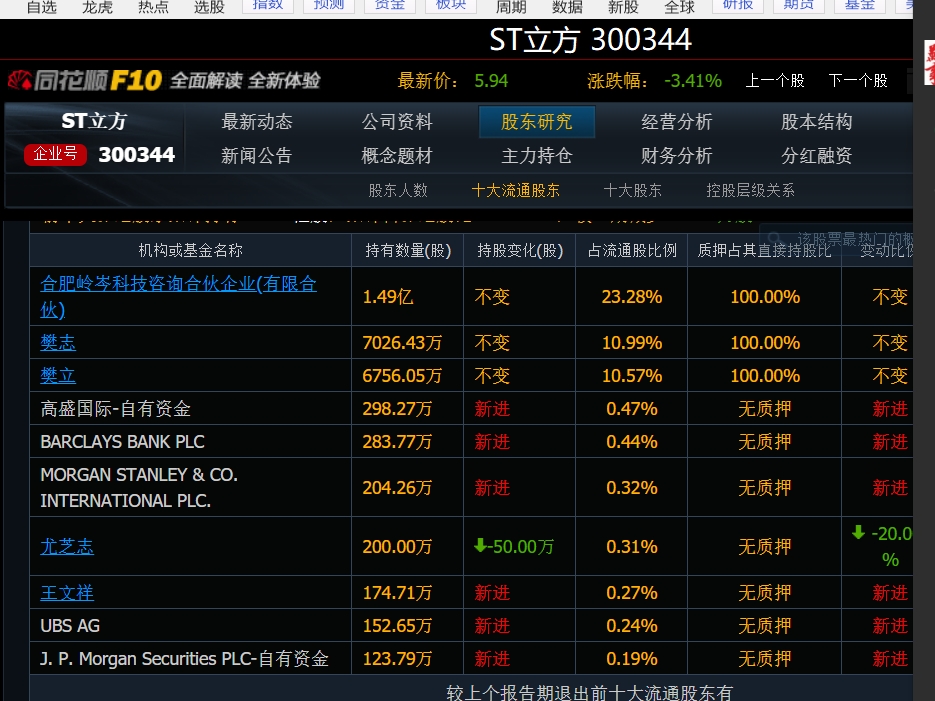Open the 新股 menu item
Viewport: 935px width, 701px height.
tap(623, 7)
